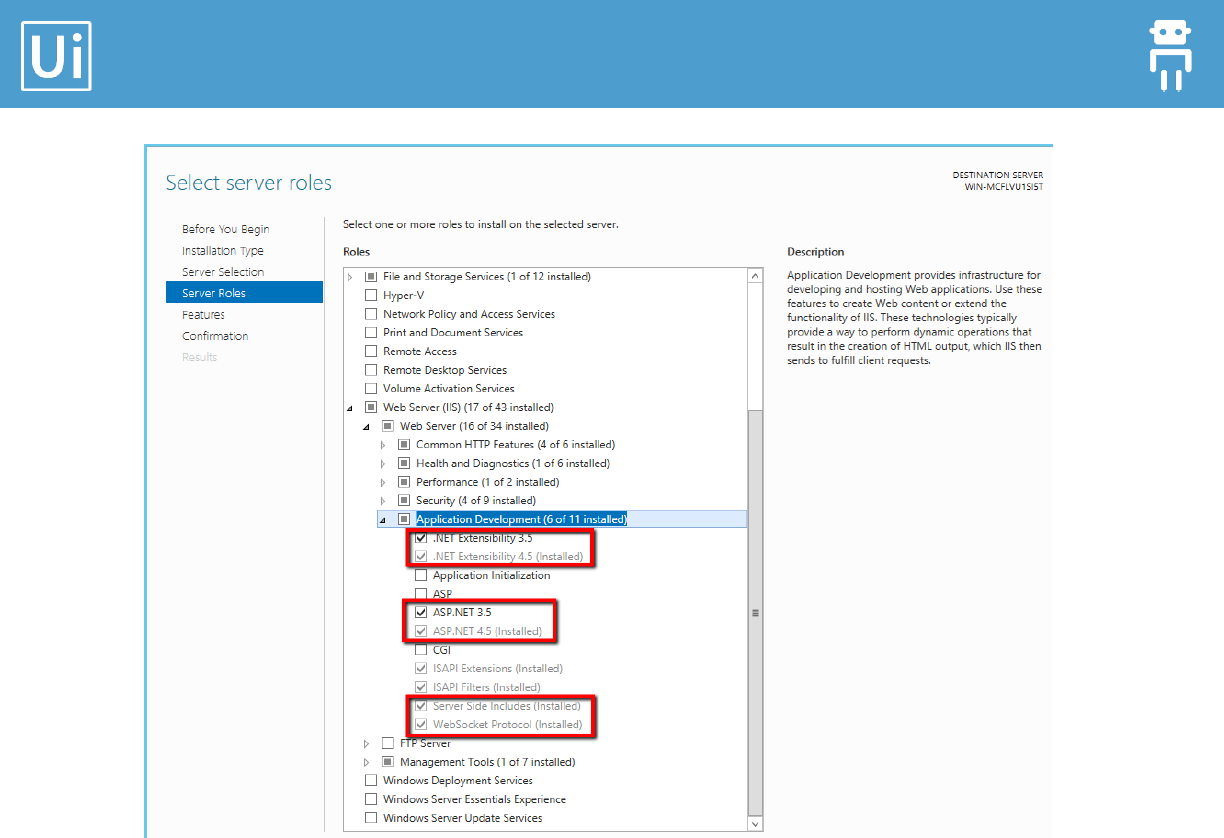Select the .NET Extensibility 4.5 (Installed) row
This screenshot has height=838, width=1224.
coord(508,556)
